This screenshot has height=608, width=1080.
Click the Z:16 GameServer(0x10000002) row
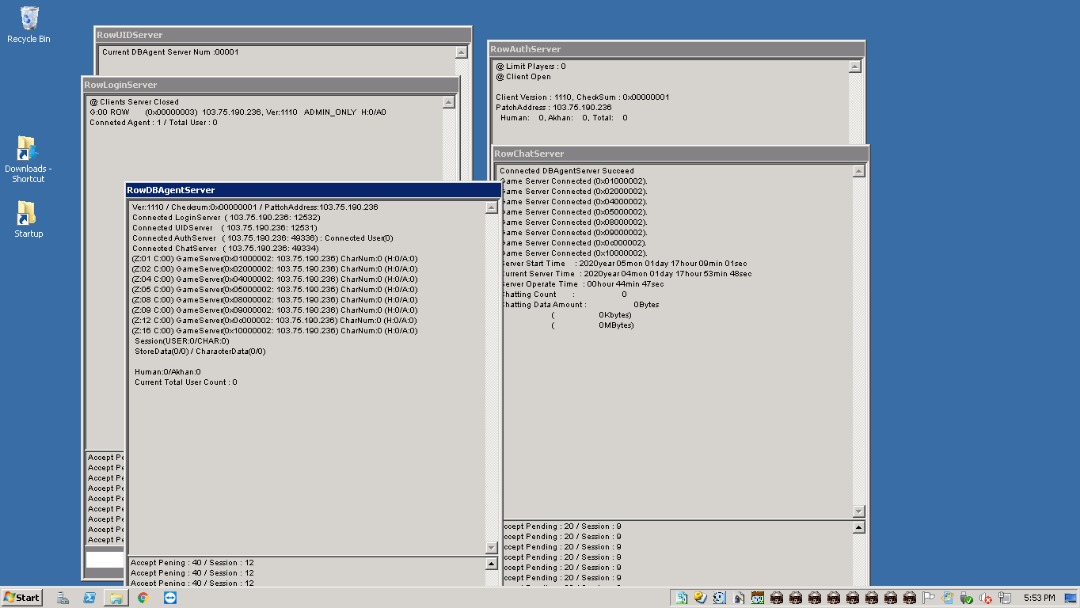tap(274, 331)
